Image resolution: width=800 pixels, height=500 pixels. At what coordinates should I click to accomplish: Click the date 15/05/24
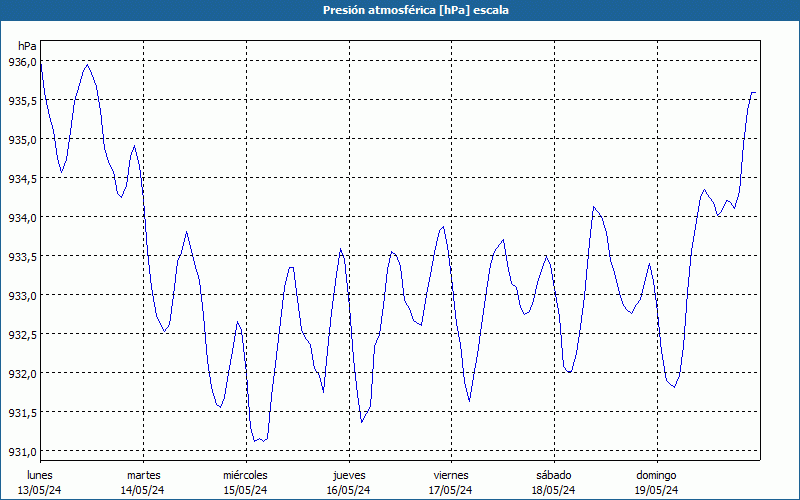pos(245,490)
